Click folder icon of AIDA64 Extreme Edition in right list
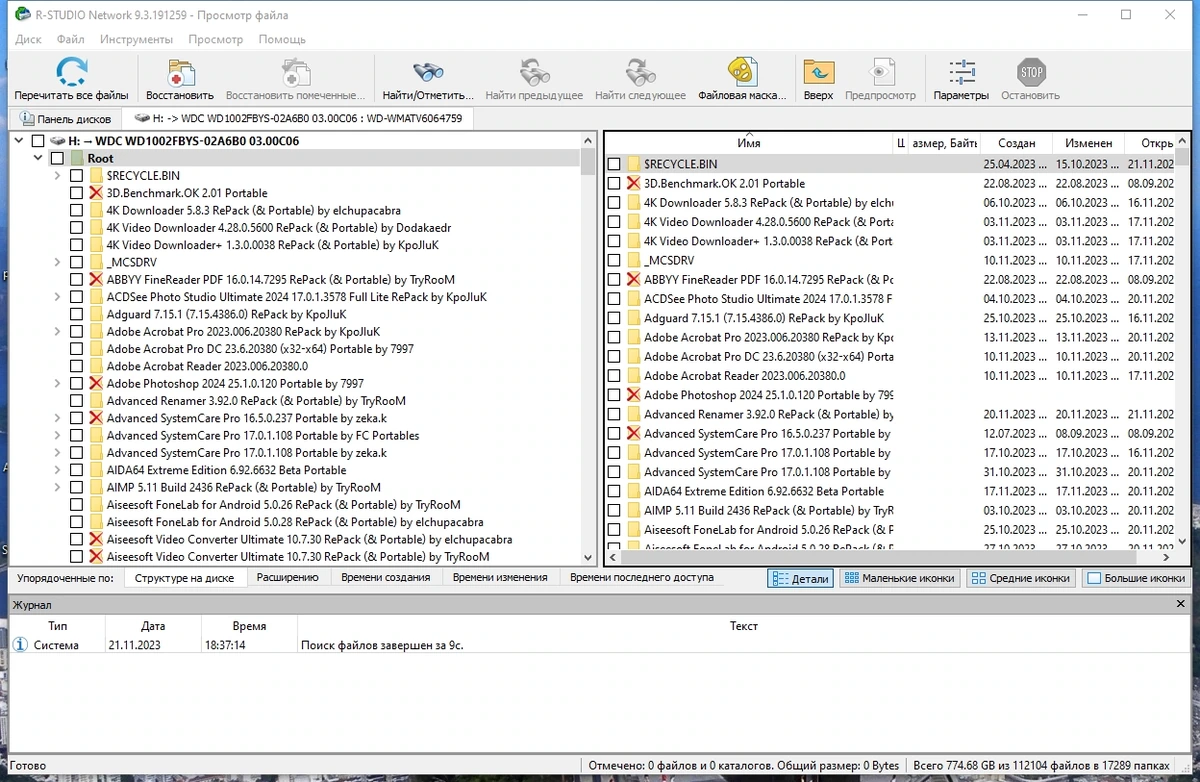1200x782 pixels. click(633, 491)
